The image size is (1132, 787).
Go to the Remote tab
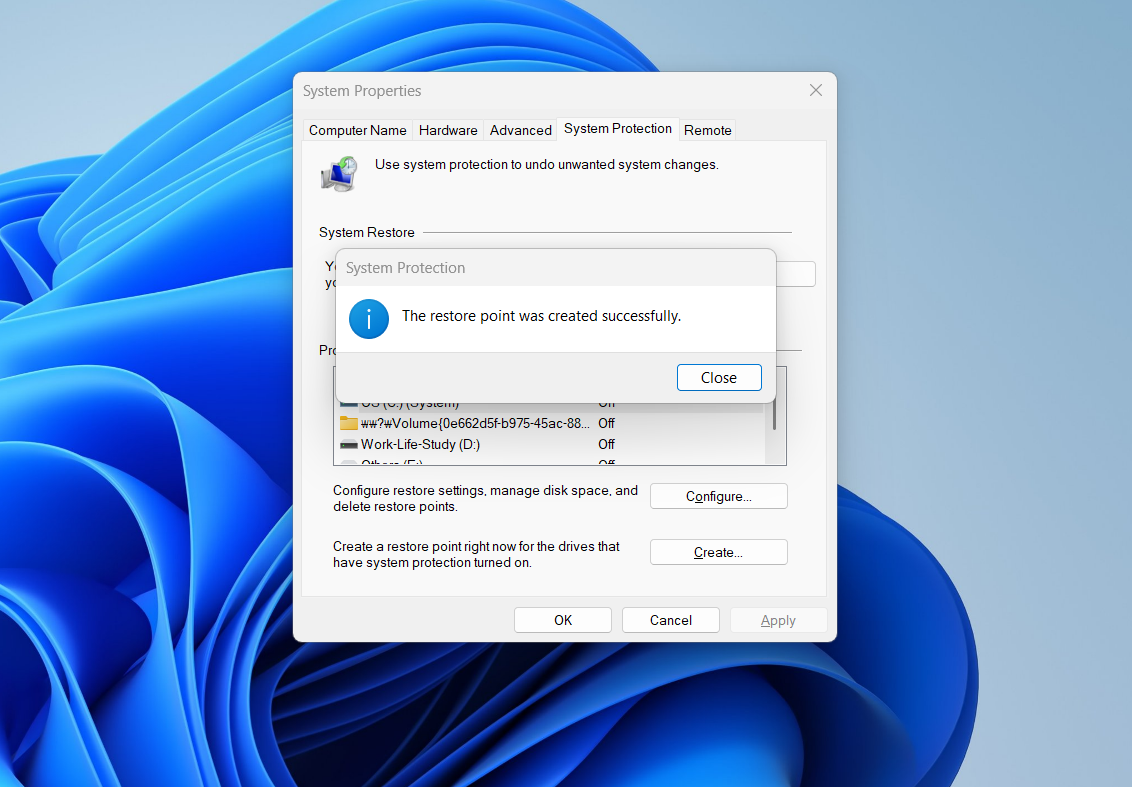pos(708,130)
